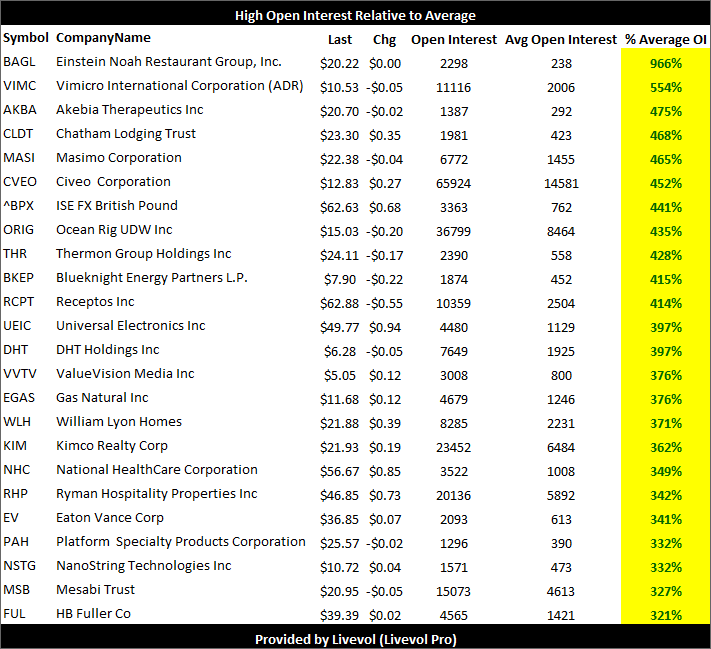The height and width of the screenshot is (649, 711).
Task: Click the 14581 average open interest
Action: click(561, 184)
